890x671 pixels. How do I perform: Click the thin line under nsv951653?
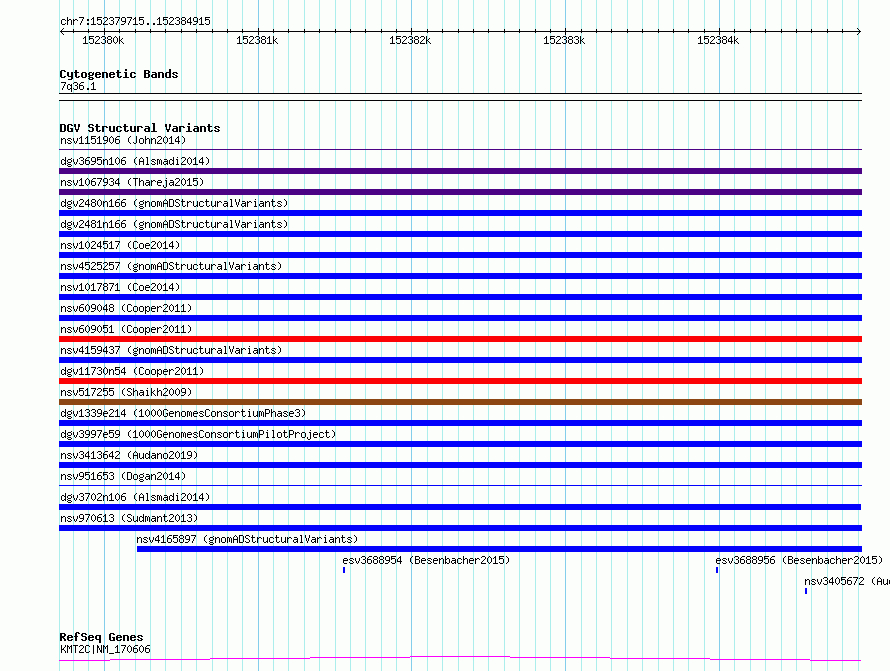click(x=460, y=485)
